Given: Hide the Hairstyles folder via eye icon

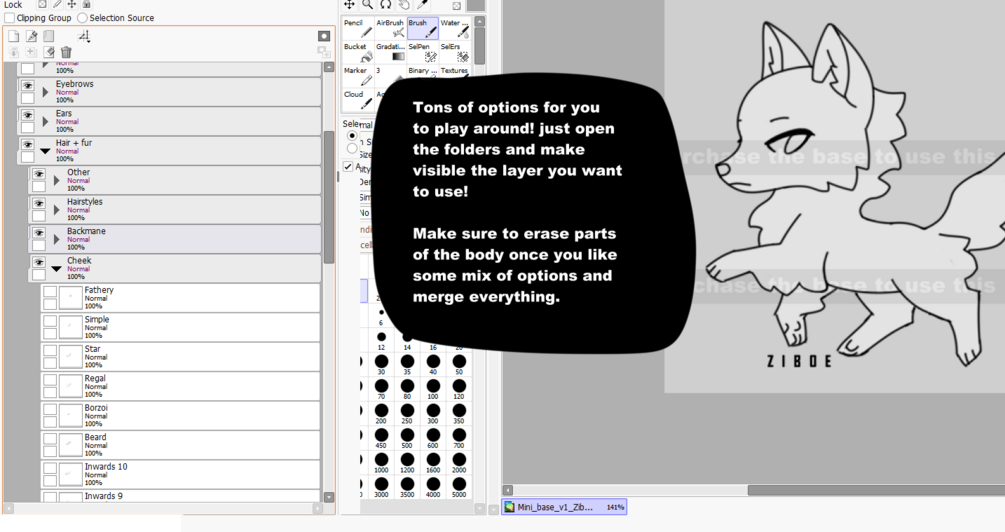Looking at the screenshot, I should [x=39, y=203].
